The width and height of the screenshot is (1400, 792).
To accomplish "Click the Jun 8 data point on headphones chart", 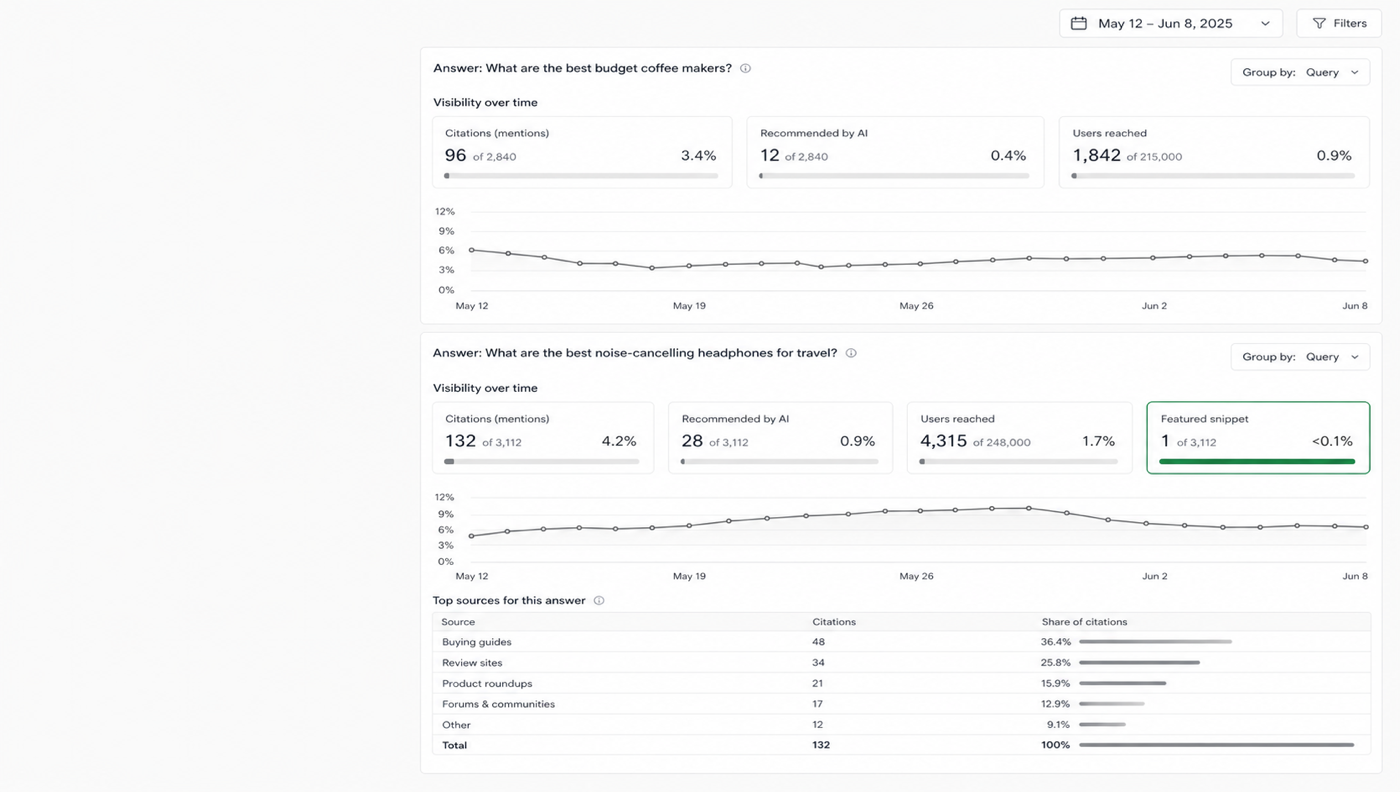I will coord(1366,527).
